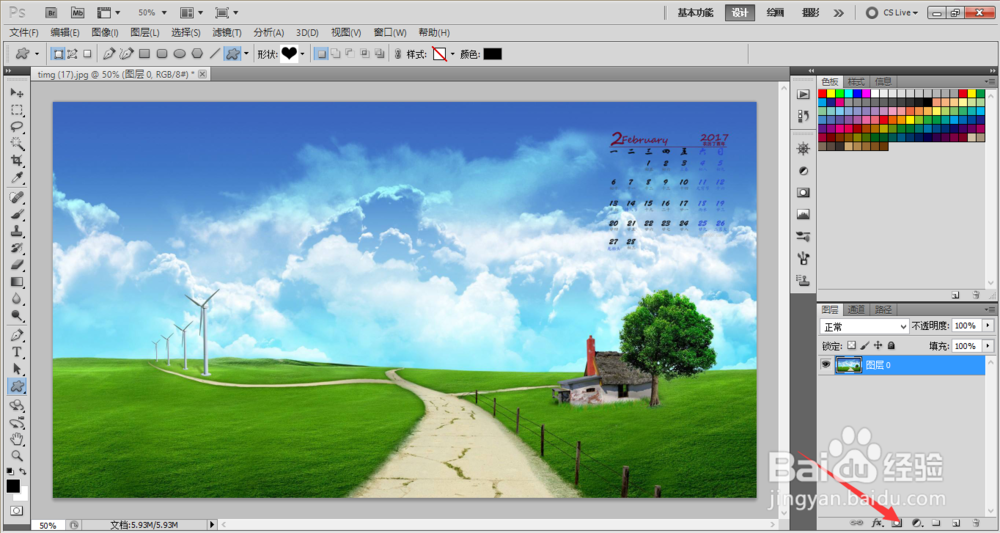This screenshot has height=533, width=1000.
Task: Select the Dodge tool
Action: click(17, 316)
